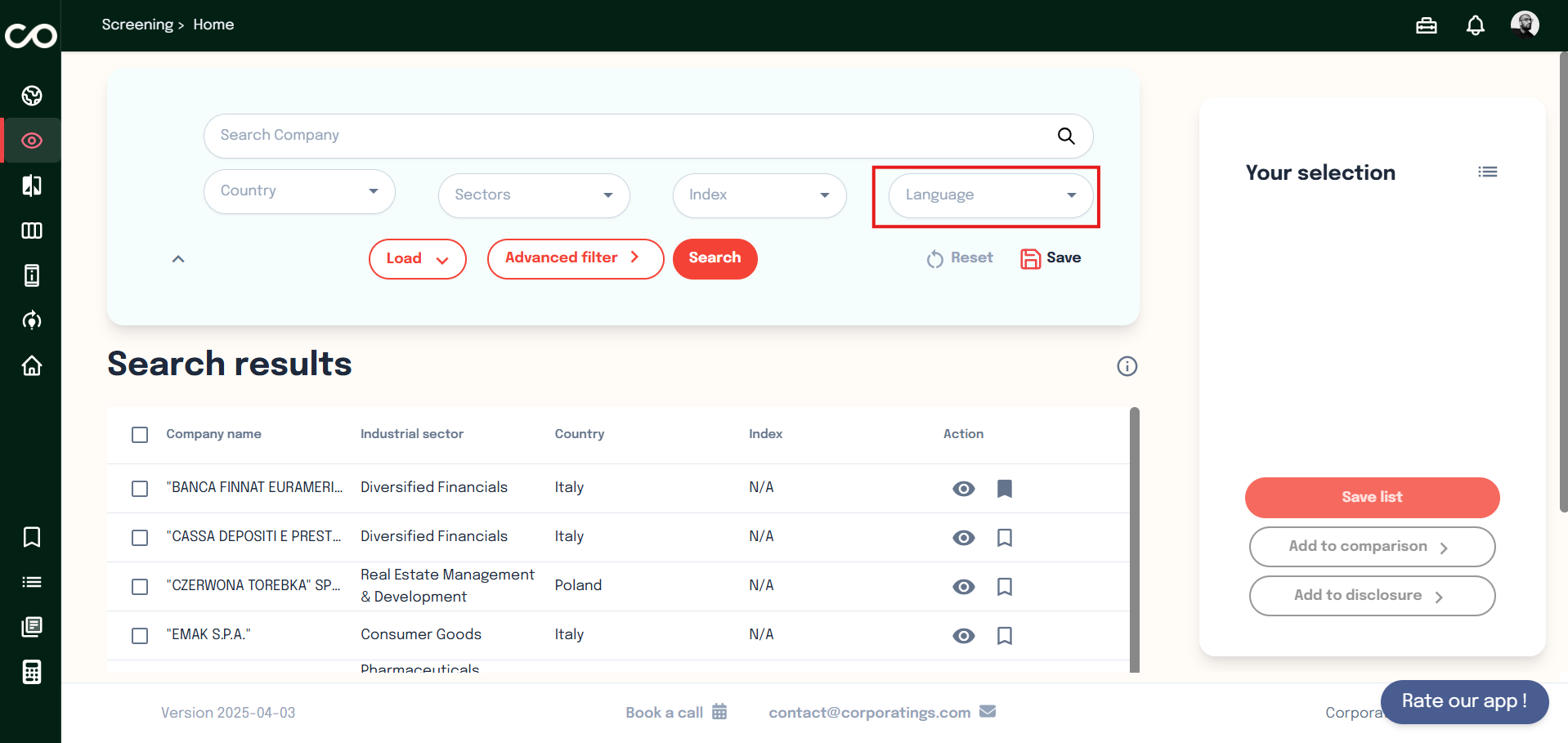Click the Advanced filter button

tap(575, 258)
